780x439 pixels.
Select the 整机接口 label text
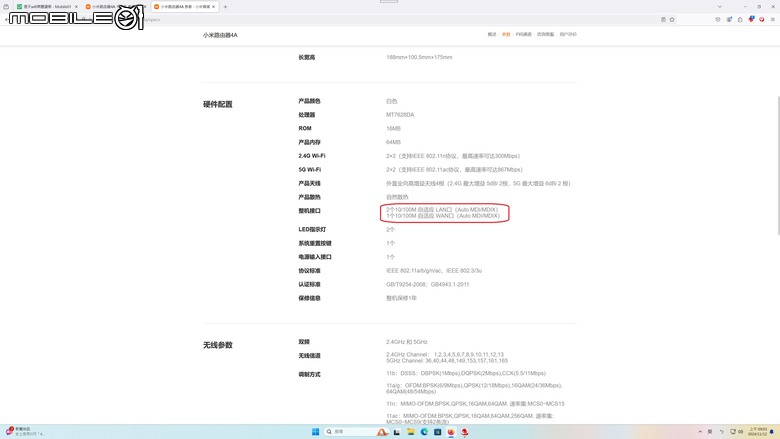pos(309,211)
